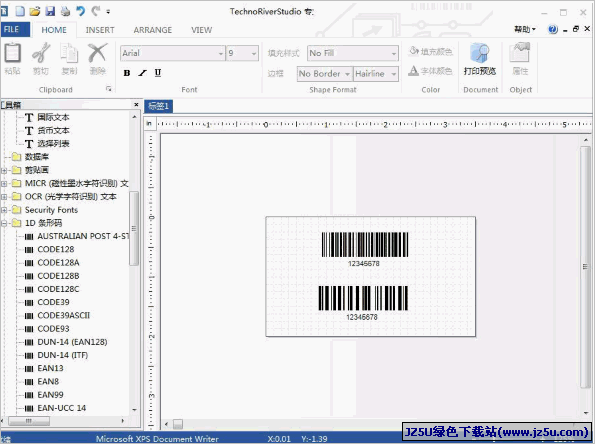Image resolution: width=595 pixels, height=444 pixels.
Task: Open the FILE menu
Action: click(x=15, y=30)
